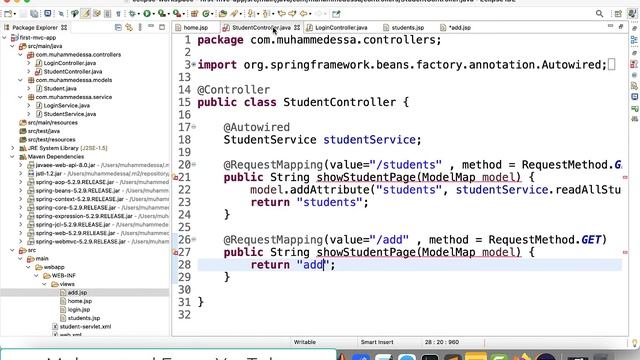This screenshot has width=640, height=360.
Task: Click the New Java Class icon
Action: pyautogui.click(x=206, y=14)
